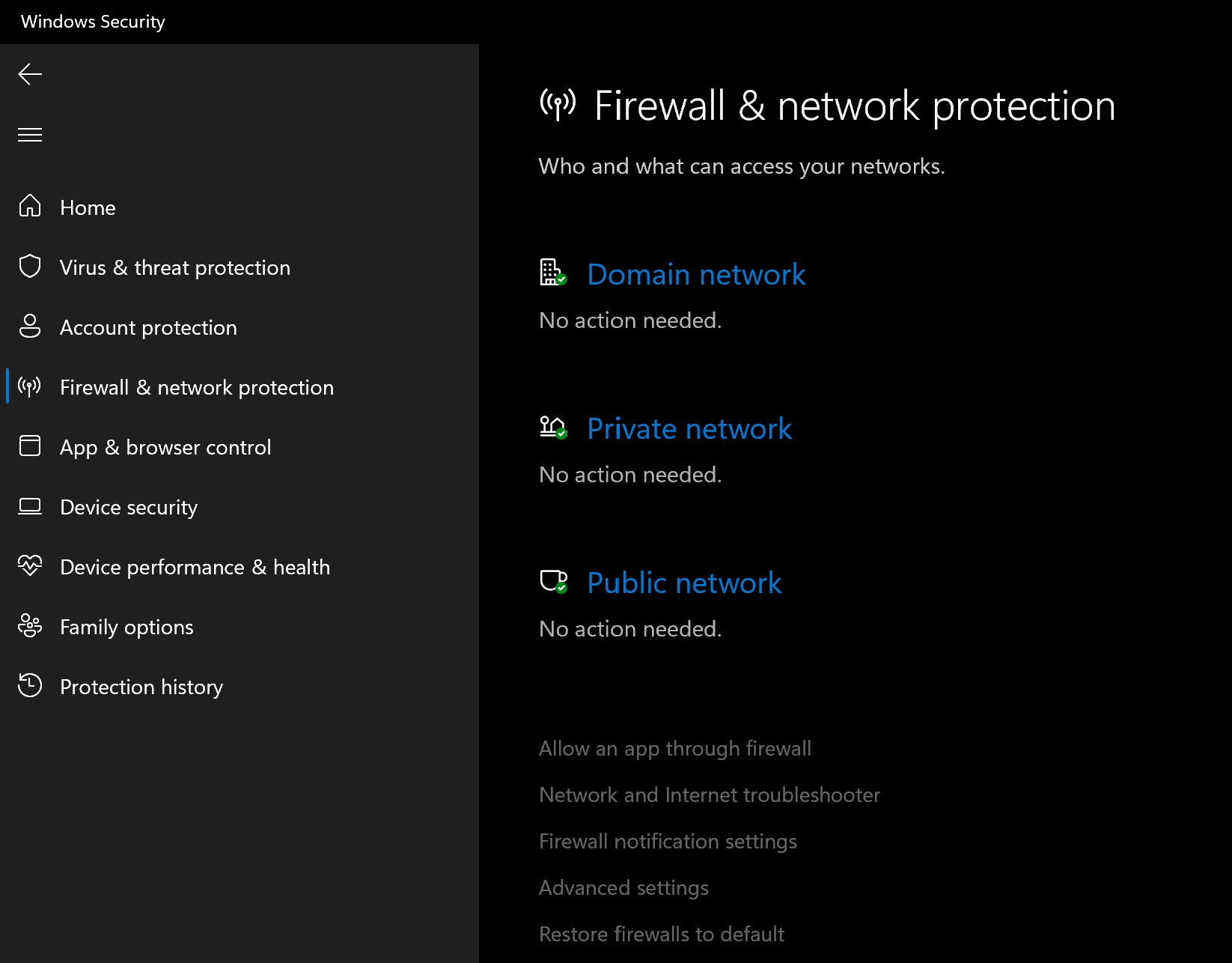1232x963 pixels.
Task: Click the Family options people icon
Action: [30, 625]
